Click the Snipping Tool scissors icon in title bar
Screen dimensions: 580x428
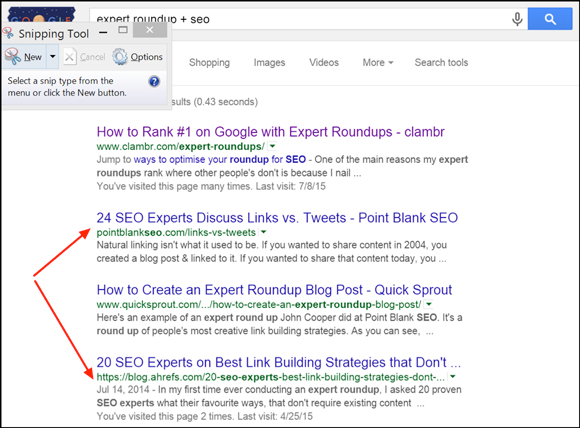(x=9, y=33)
